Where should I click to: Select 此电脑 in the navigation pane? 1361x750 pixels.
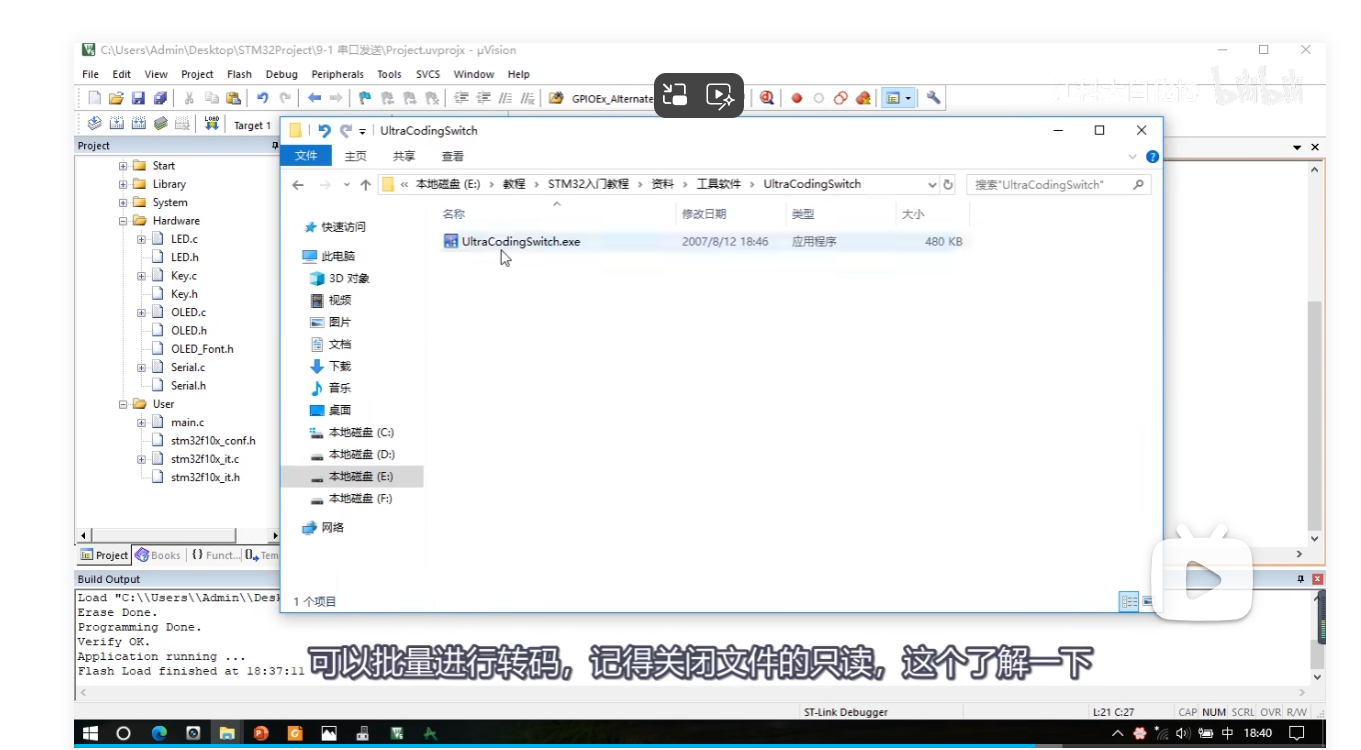pyautogui.click(x=329, y=256)
